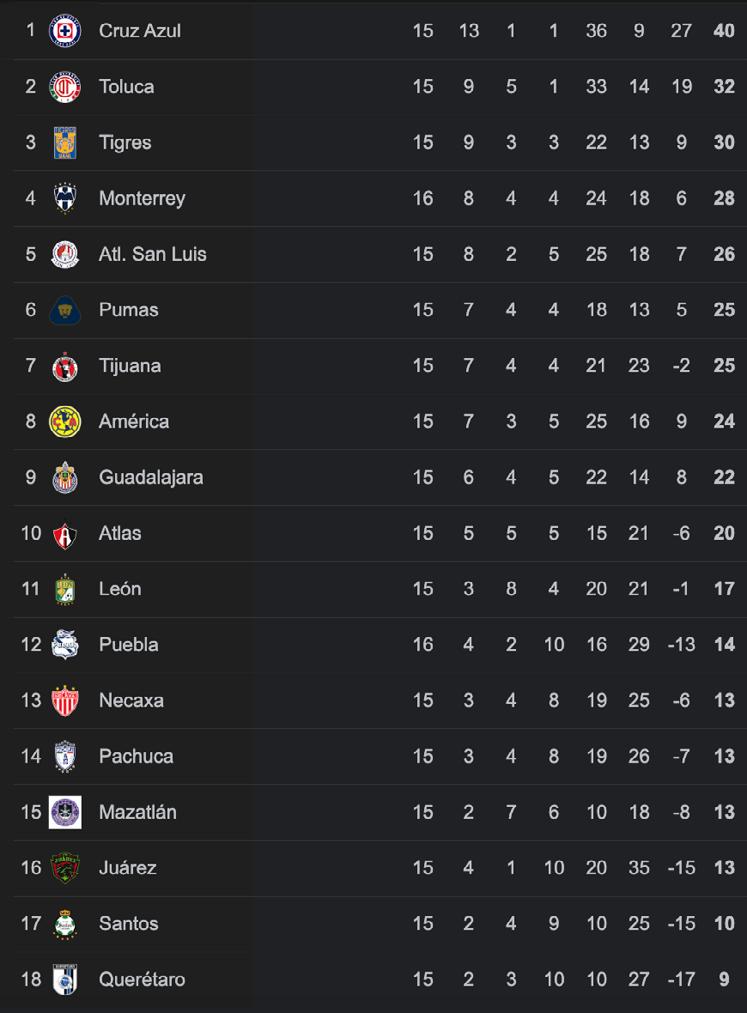Viewport: 747px width, 1013px height.
Task: Click the Atlas club logo
Action: coord(65,534)
